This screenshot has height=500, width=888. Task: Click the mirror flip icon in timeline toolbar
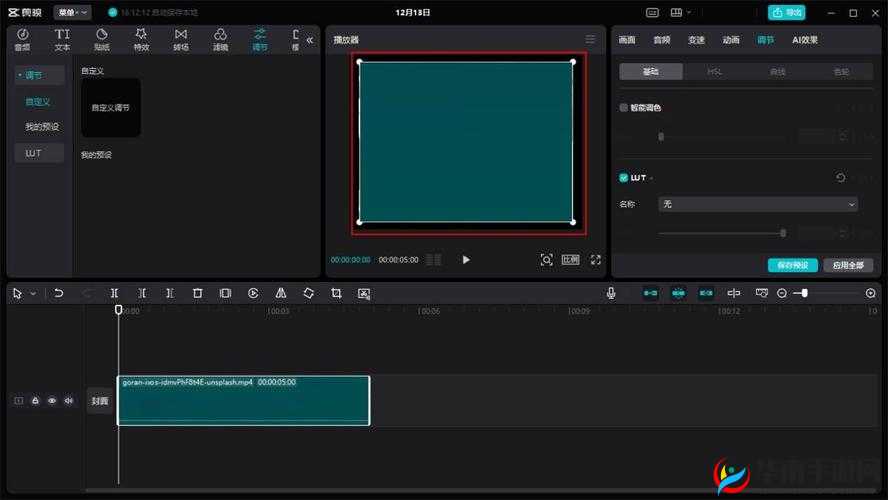tap(281, 293)
